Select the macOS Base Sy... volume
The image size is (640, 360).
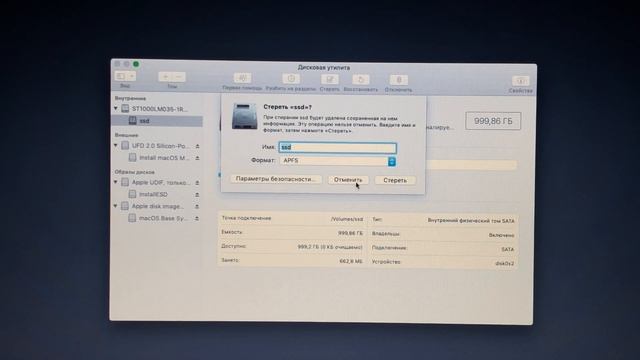(157, 218)
